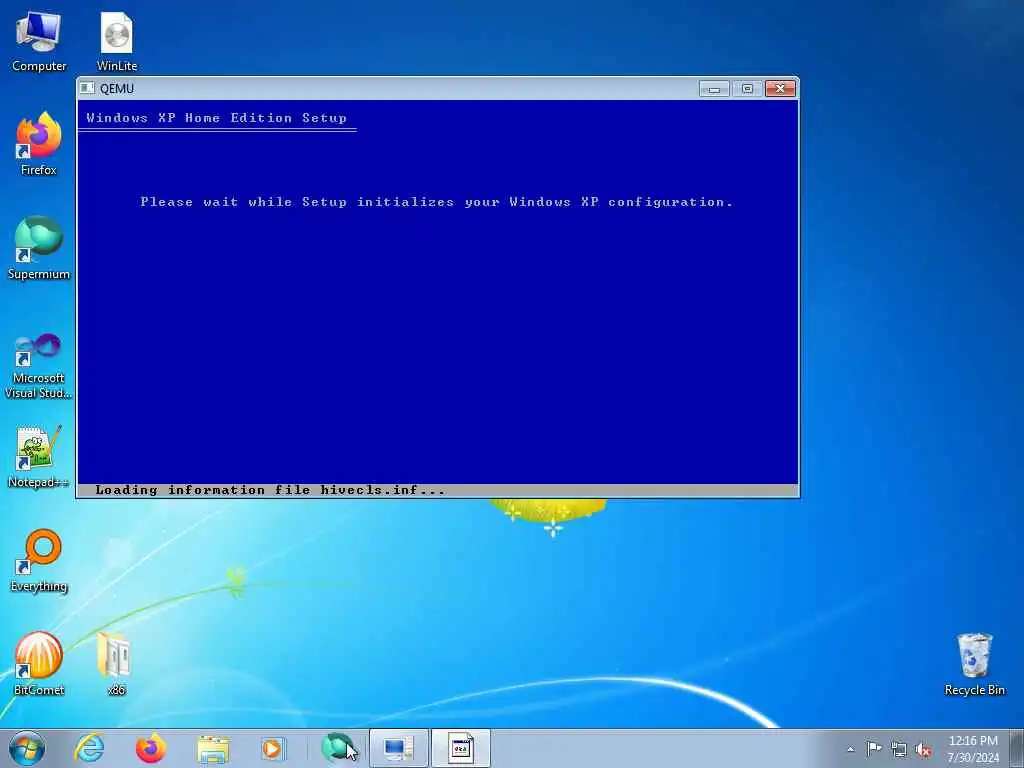
Task: Maximize the QEMU window
Action: [747, 88]
